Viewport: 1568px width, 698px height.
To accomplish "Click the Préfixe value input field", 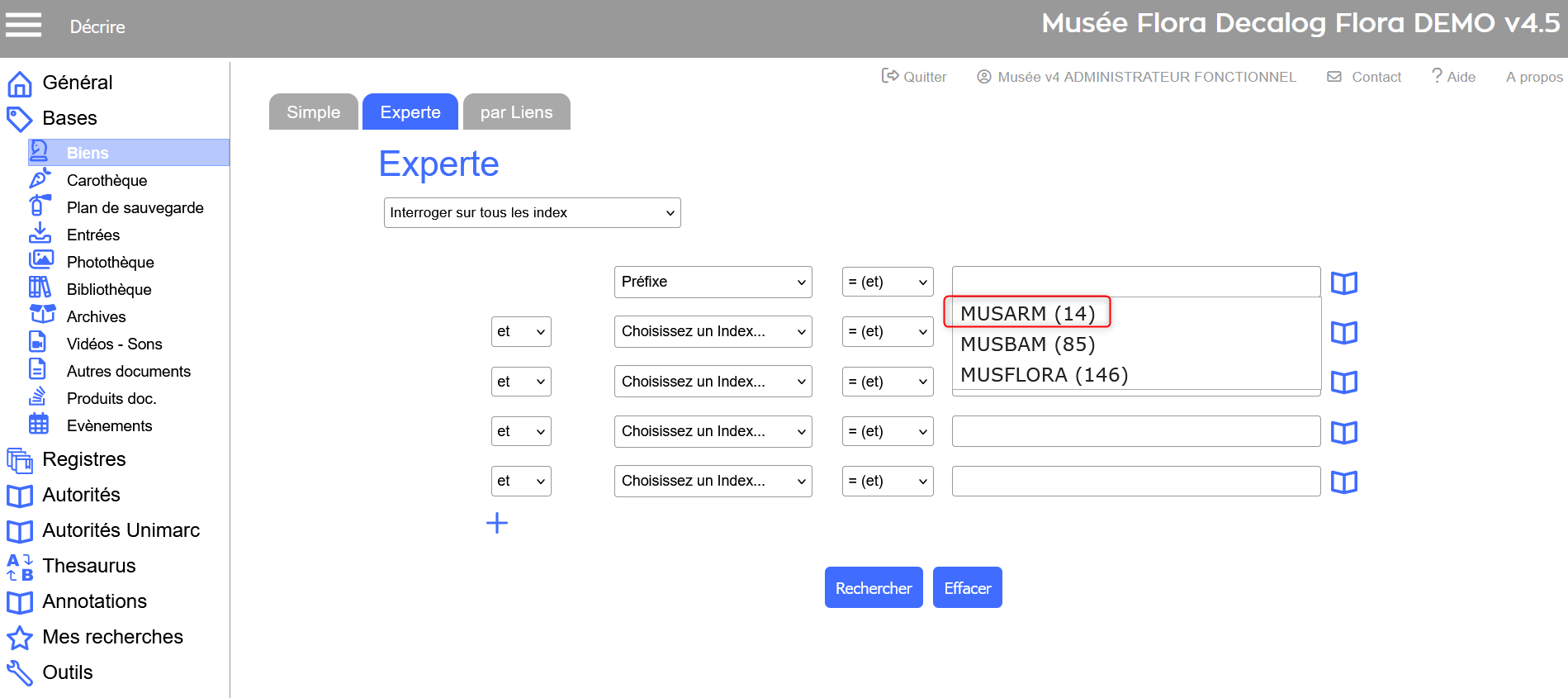I will click(x=1135, y=282).
